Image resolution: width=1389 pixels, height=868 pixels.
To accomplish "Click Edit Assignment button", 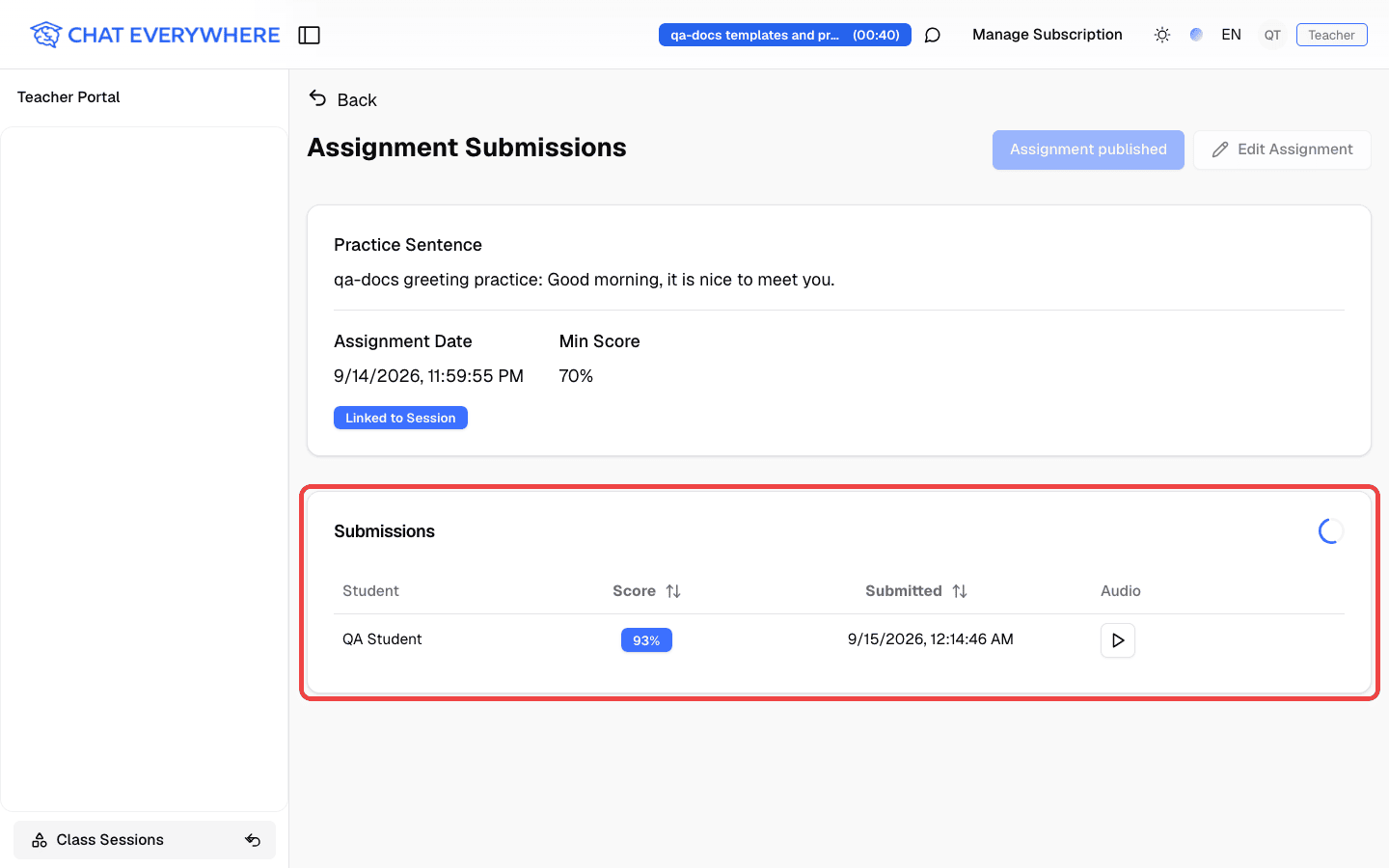I will (1282, 149).
